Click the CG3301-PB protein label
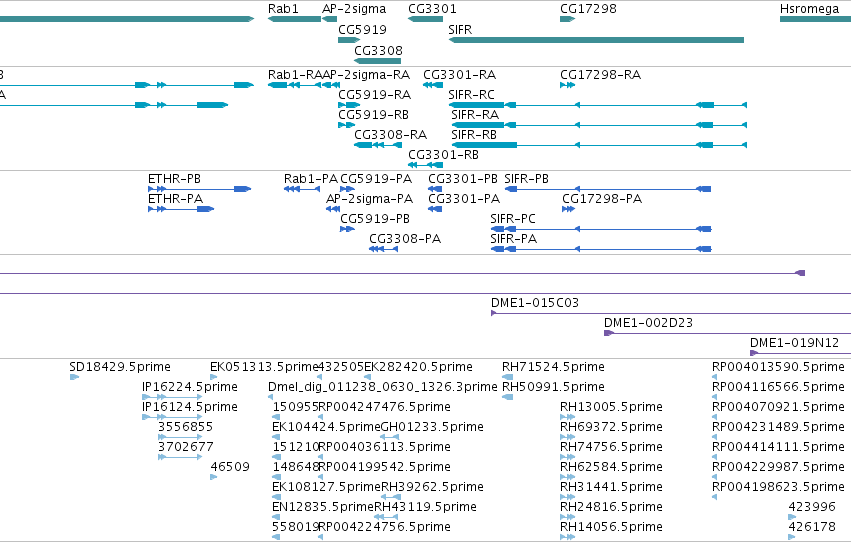Viewport: 851px width, 542px height. coord(462,179)
